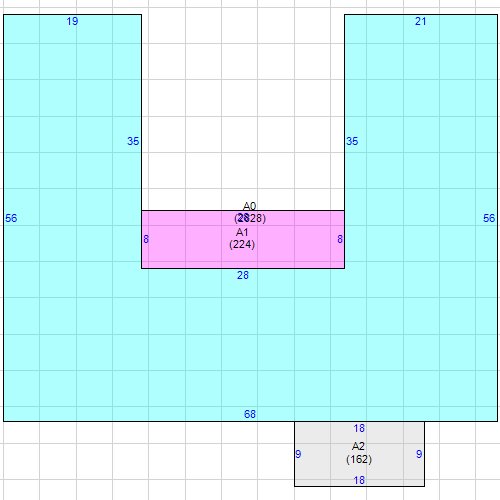Click the "21" dimension label on the cyan shape
Screen dimensions: 500x500
(421, 21)
